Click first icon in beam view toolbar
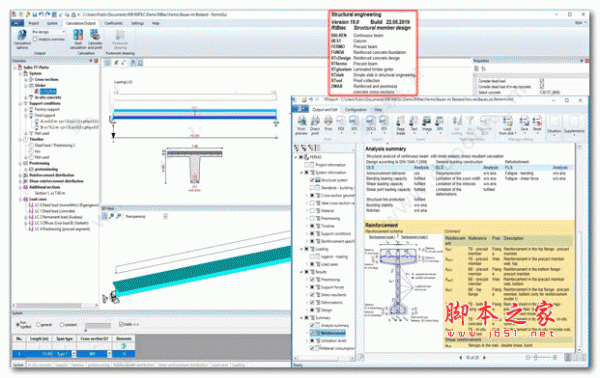 coord(108,63)
